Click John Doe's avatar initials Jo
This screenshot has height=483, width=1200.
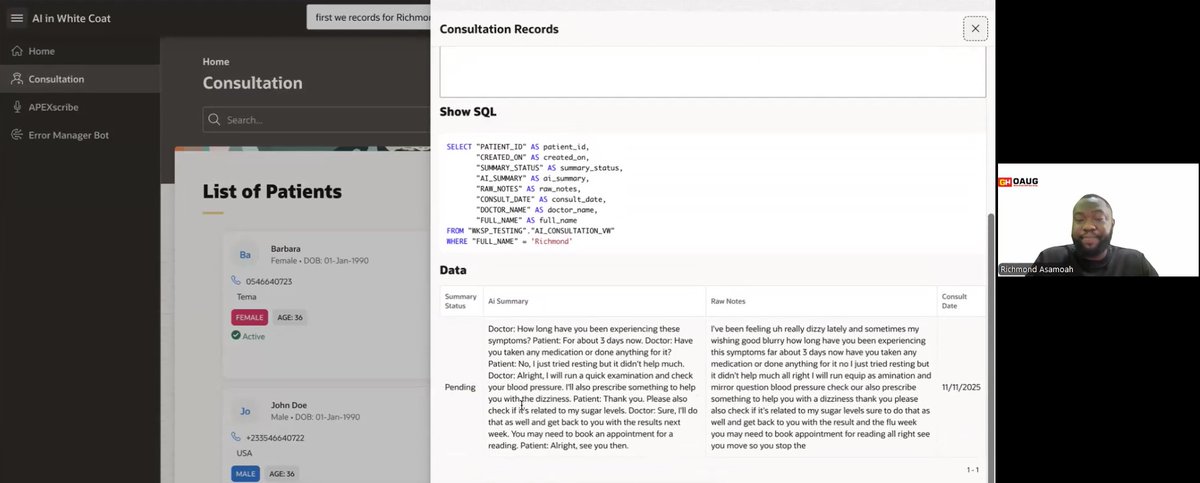coord(245,411)
